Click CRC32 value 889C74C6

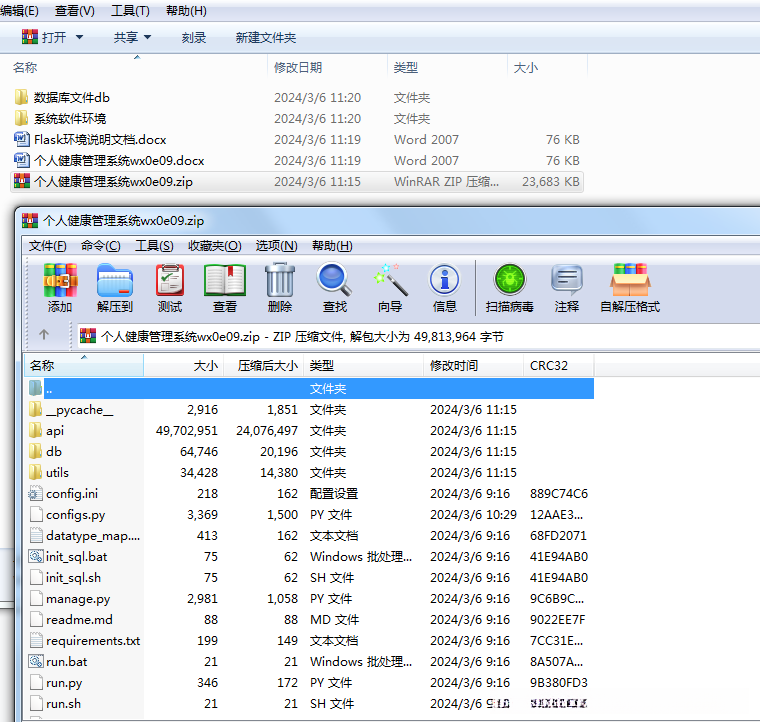pos(559,494)
